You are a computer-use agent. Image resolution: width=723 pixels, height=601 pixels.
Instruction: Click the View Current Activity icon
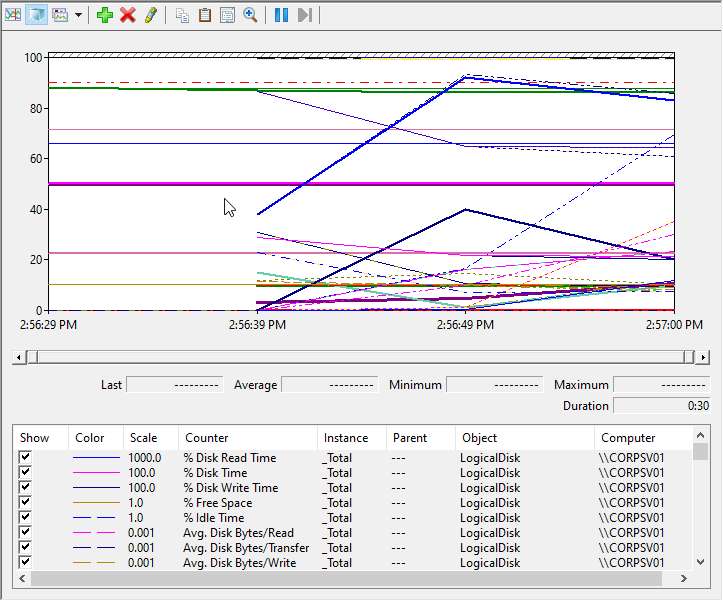pos(14,15)
